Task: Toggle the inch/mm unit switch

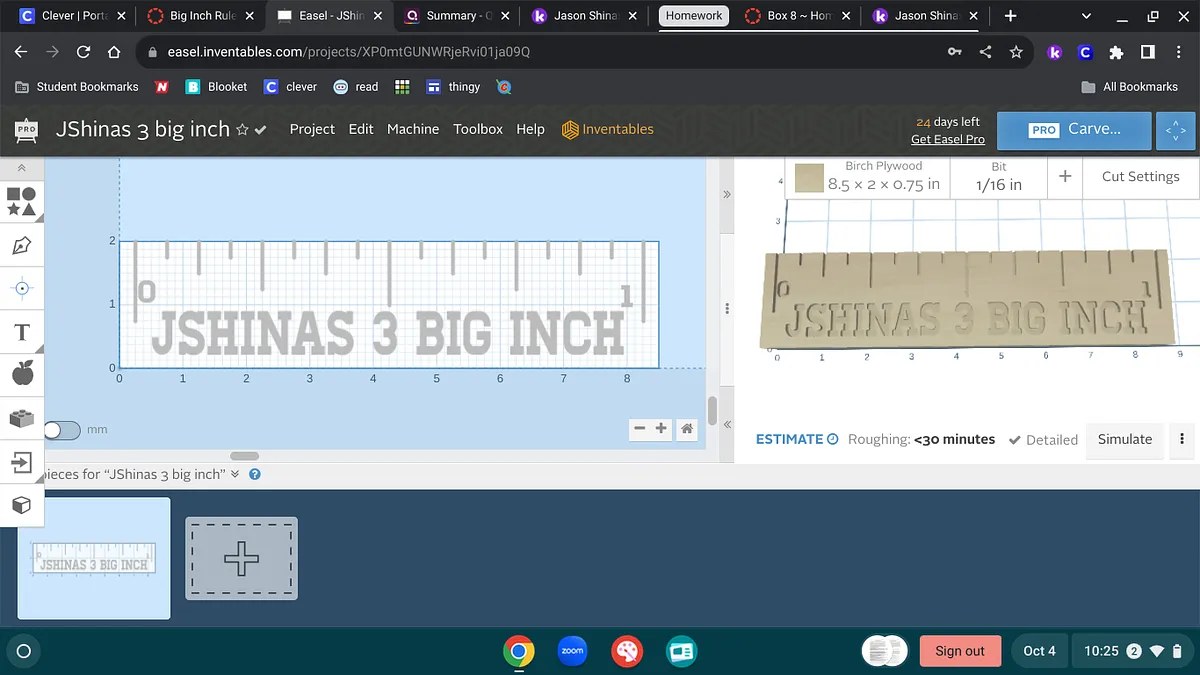Action: pos(61,430)
